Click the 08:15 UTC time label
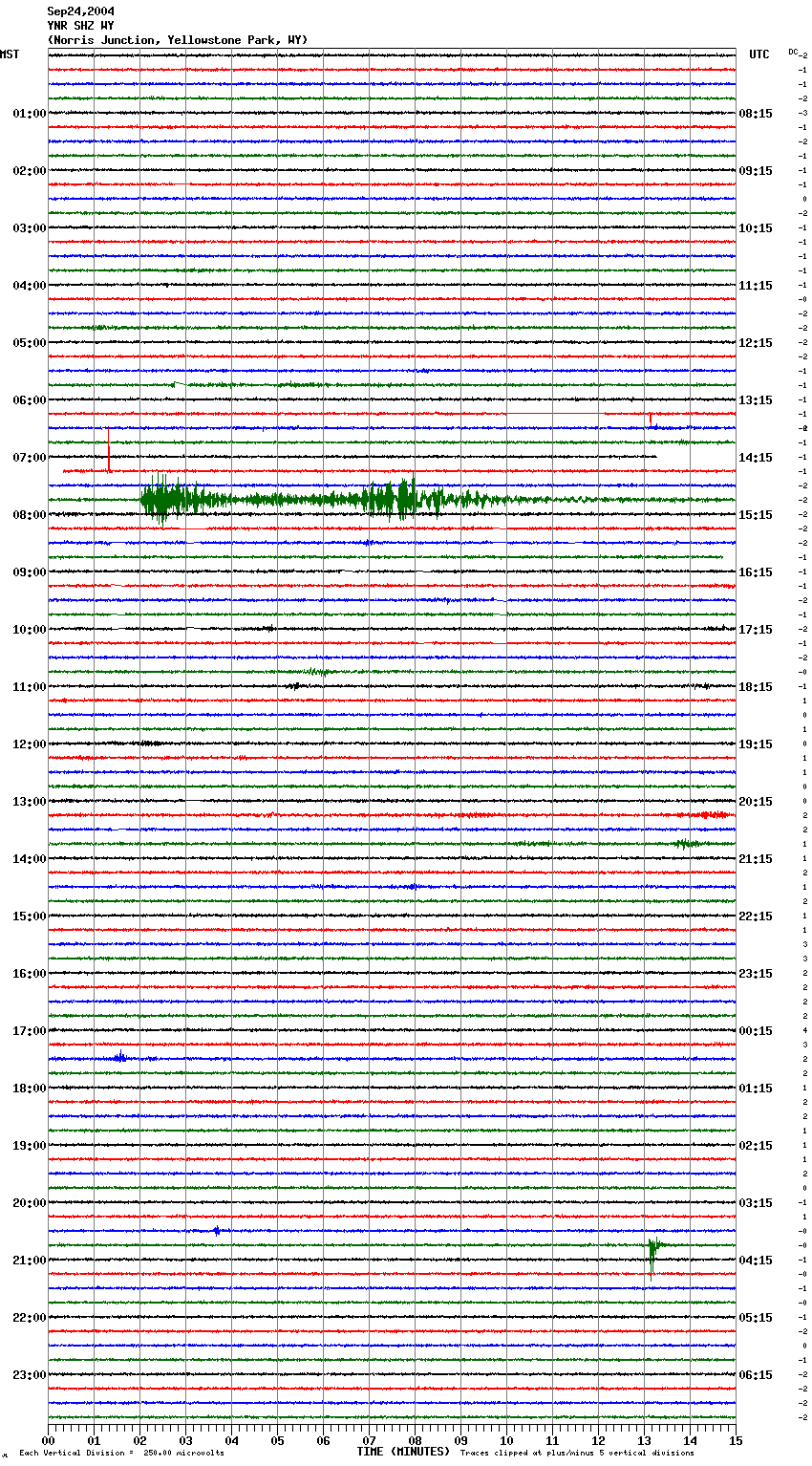The height and width of the screenshot is (1466, 812). click(756, 114)
